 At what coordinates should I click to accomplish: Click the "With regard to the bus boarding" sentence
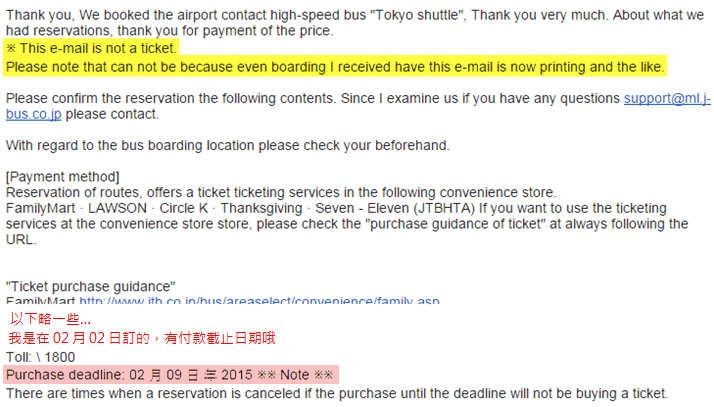pyautogui.click(x=228, y=145)
